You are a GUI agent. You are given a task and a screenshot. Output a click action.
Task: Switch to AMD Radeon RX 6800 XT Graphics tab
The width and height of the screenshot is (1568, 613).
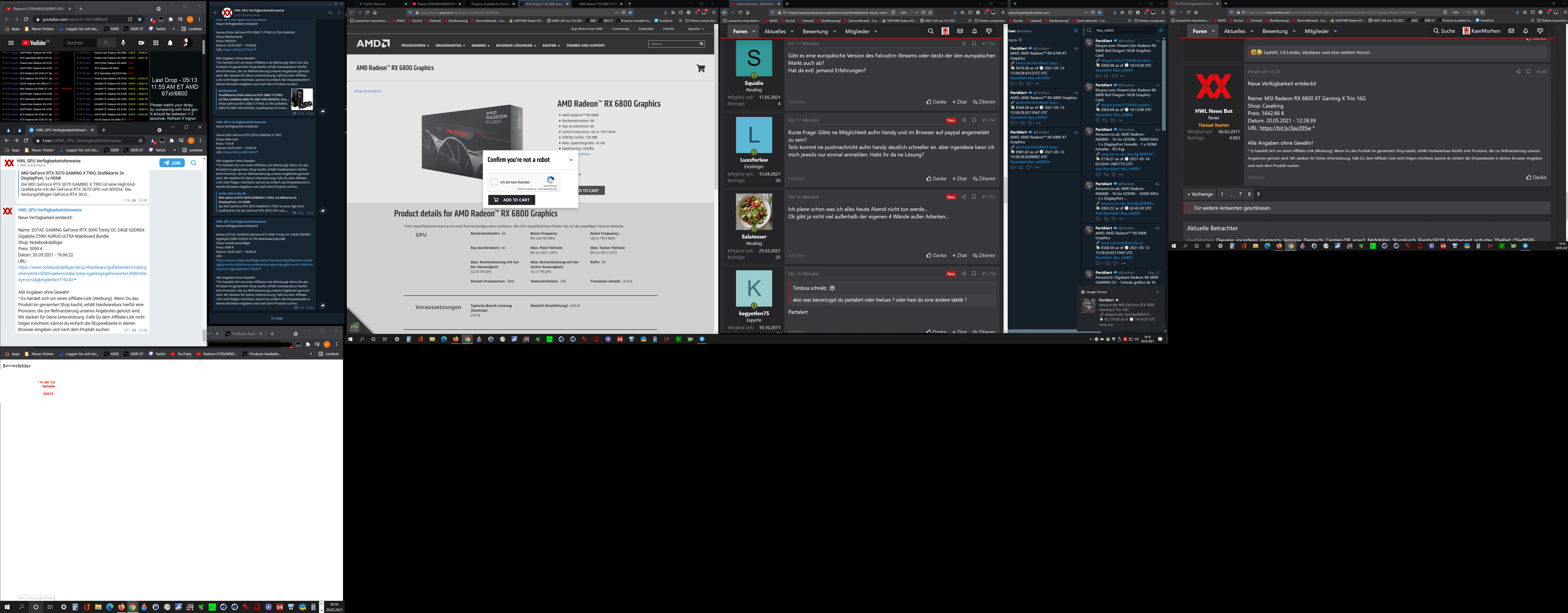[599, 4]
